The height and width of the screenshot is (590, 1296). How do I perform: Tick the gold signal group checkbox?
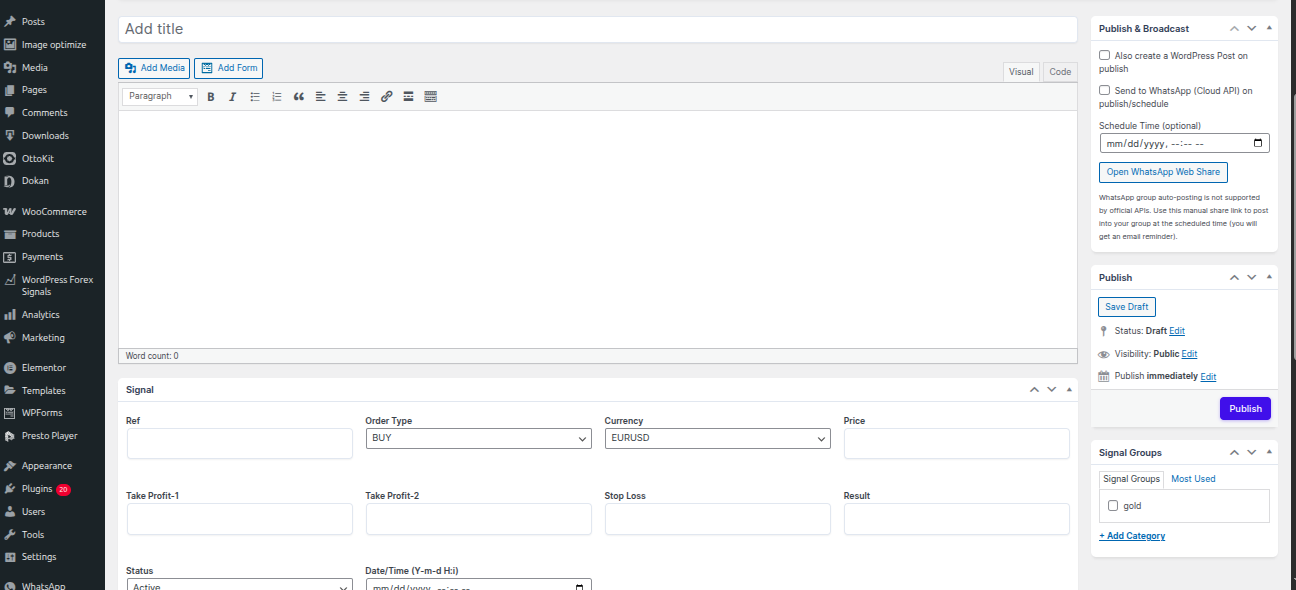click(x=1113, y=506)
